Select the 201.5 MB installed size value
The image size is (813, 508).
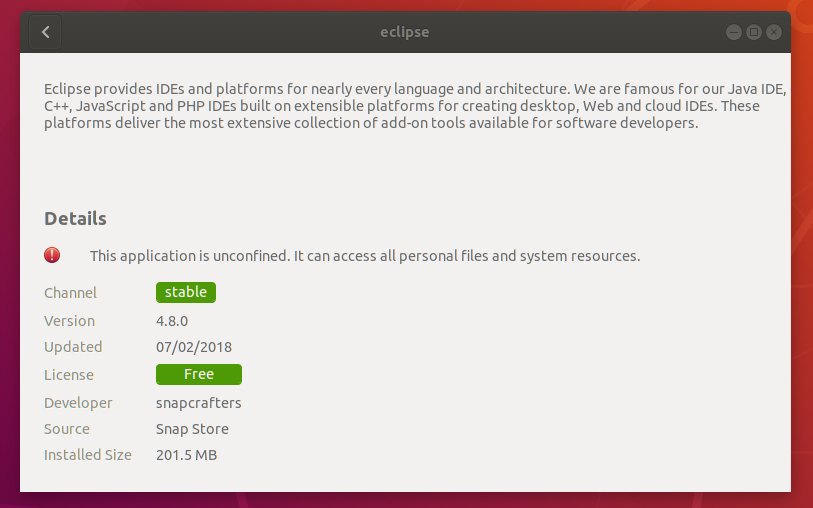[186, 455]
